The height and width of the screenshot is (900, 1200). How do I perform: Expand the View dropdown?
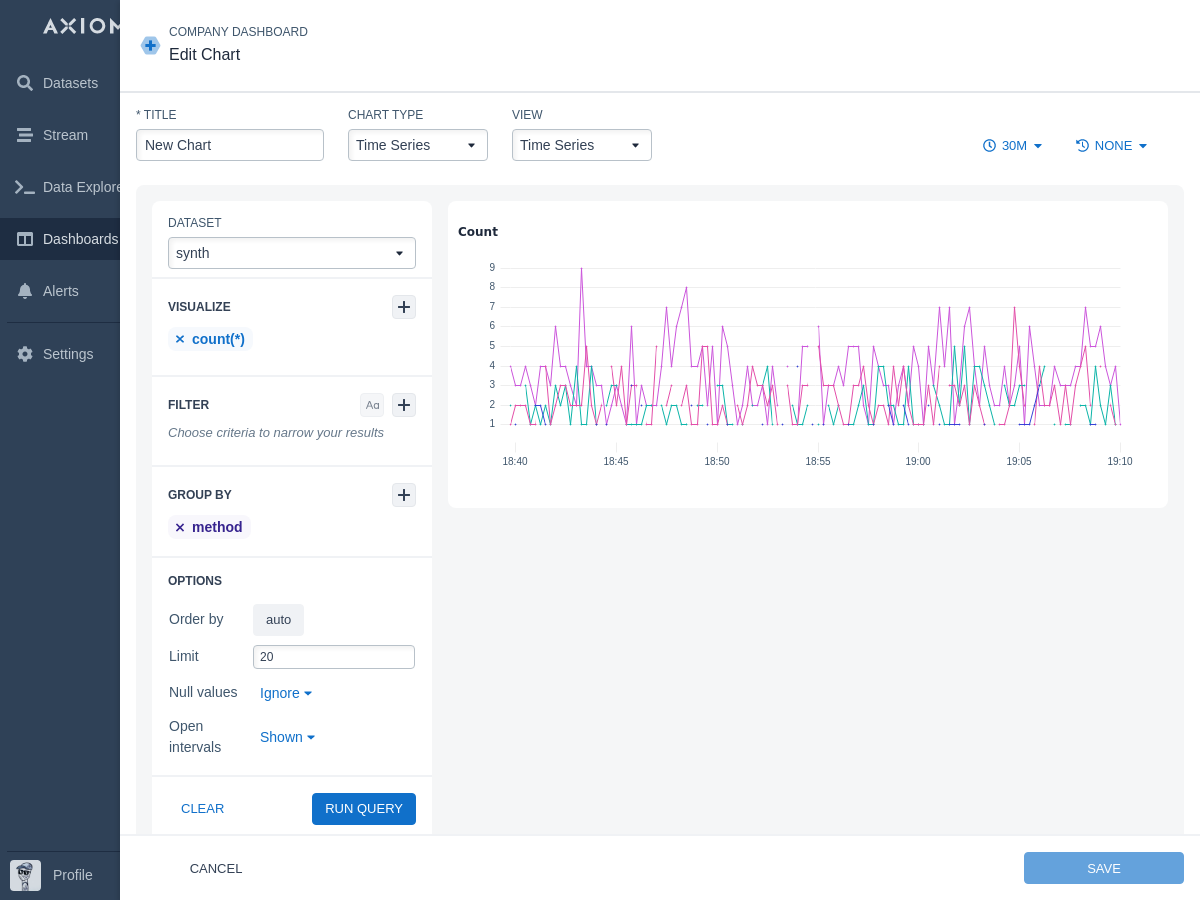pyautogui.click(x=581, y=145)
